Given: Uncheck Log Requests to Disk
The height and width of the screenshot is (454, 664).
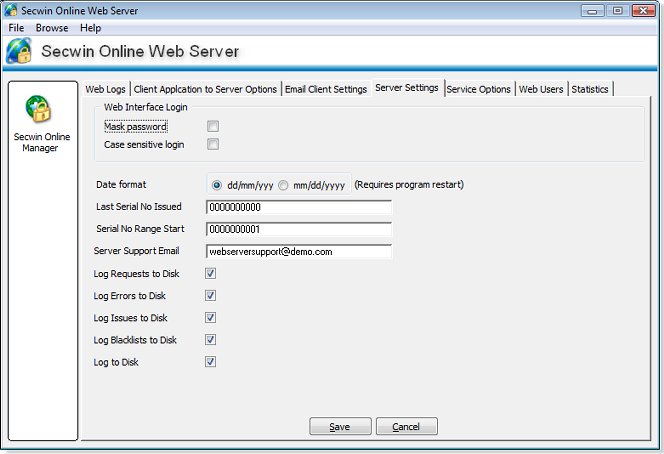Looking at the screenshot, I should [x=210, y=273].
